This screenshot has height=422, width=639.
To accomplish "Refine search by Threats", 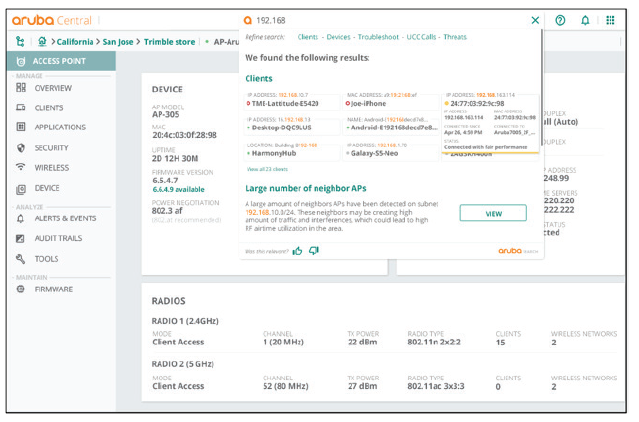I will coord(455,37).
